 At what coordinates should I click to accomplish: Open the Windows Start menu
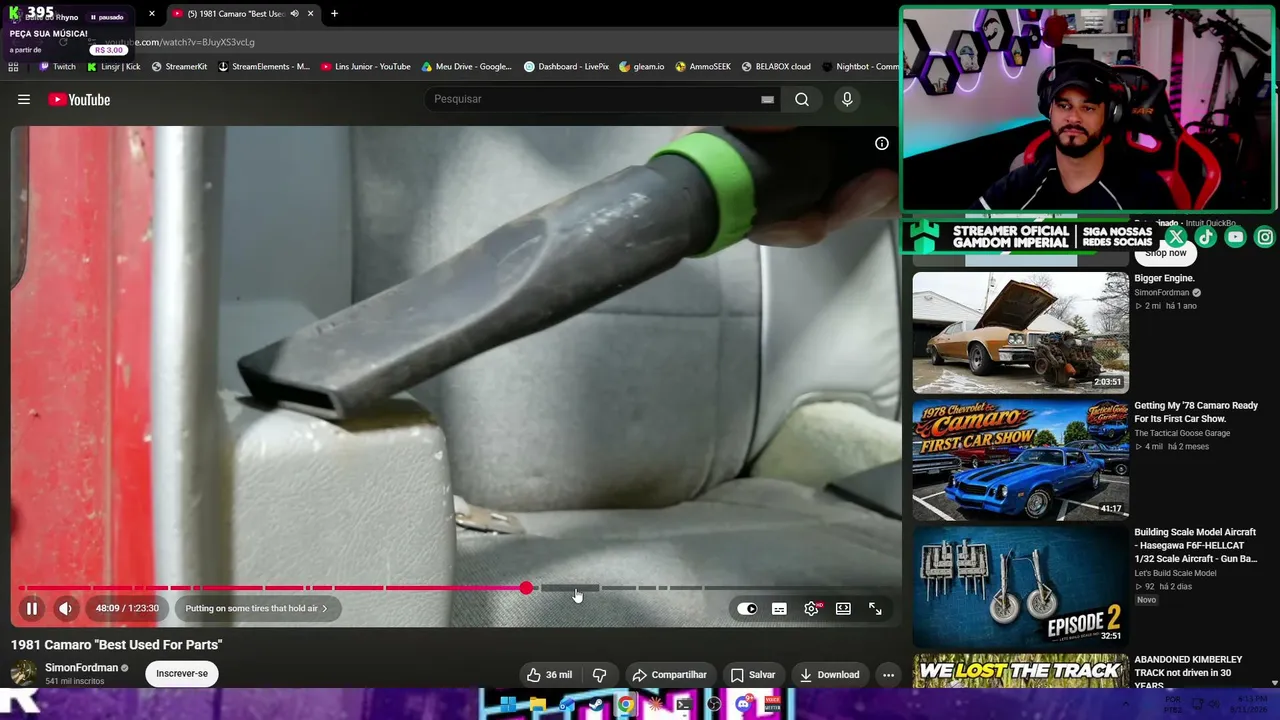pyautogui.click(x=508, y=705)
